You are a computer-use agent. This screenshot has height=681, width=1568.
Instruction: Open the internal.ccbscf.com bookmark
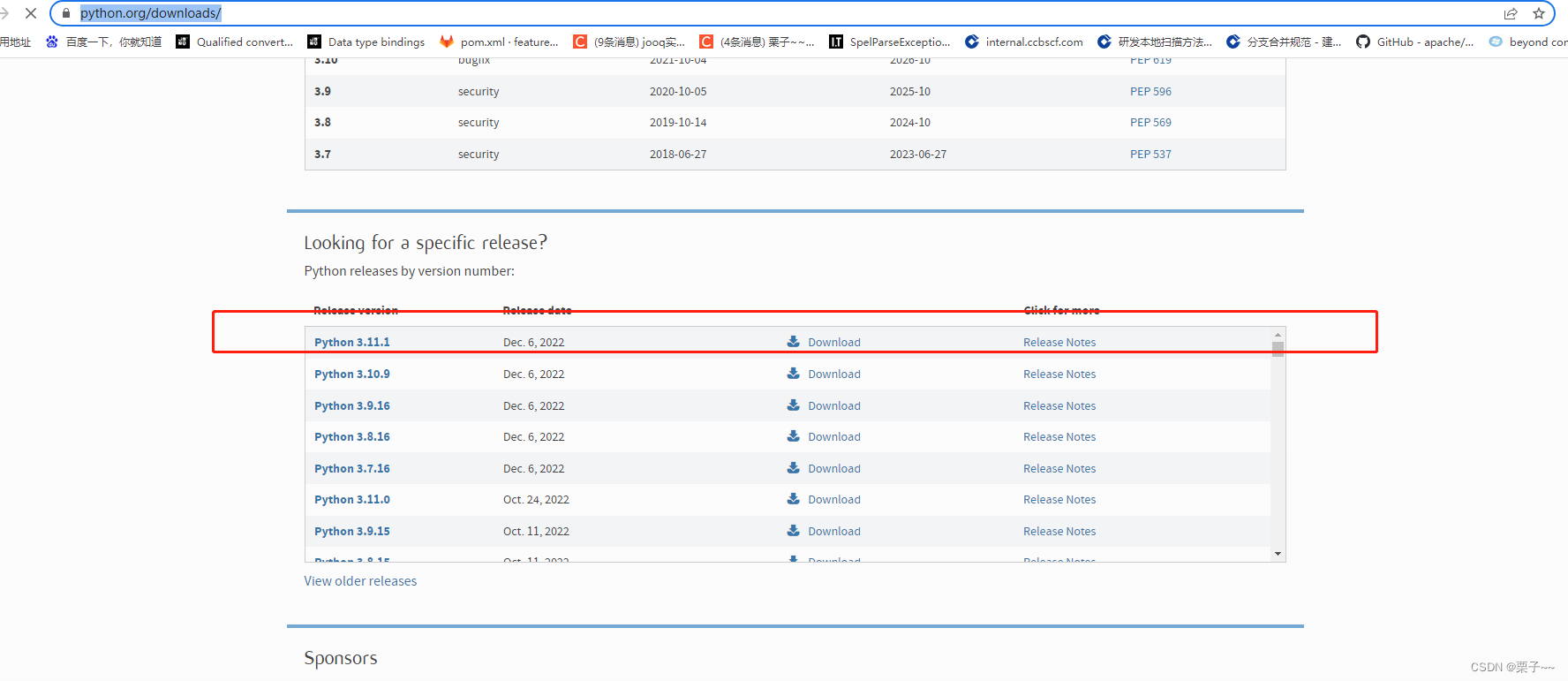(1024, 42)
